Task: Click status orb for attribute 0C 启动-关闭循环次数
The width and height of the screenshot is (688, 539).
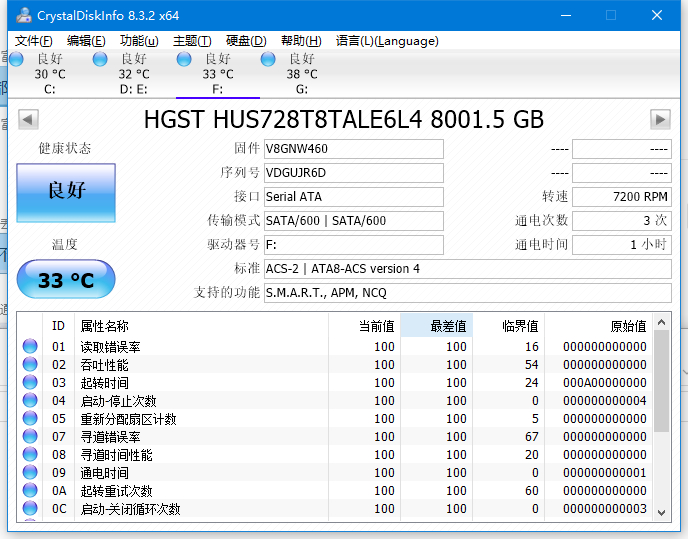Action: (30, 508)
